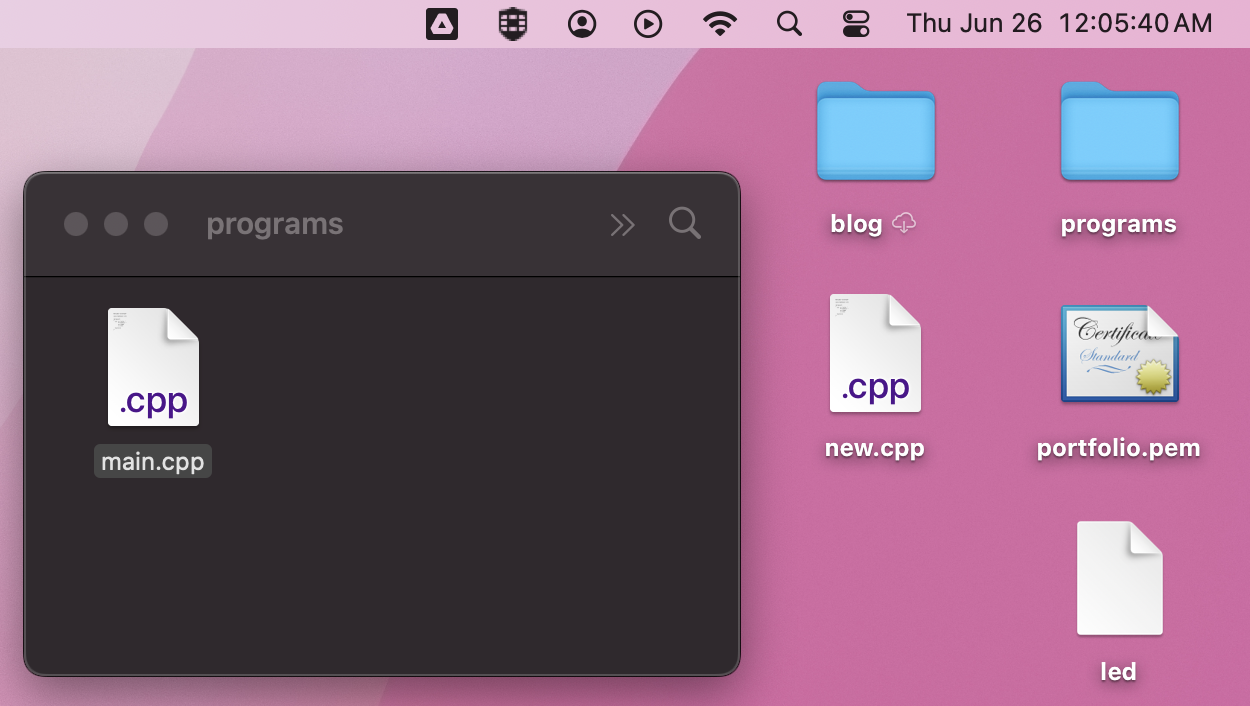Viewport: 1250px width, 706px height.
Task: Click the user account icon in the menu bar
Action: click(x=583, y=23)
